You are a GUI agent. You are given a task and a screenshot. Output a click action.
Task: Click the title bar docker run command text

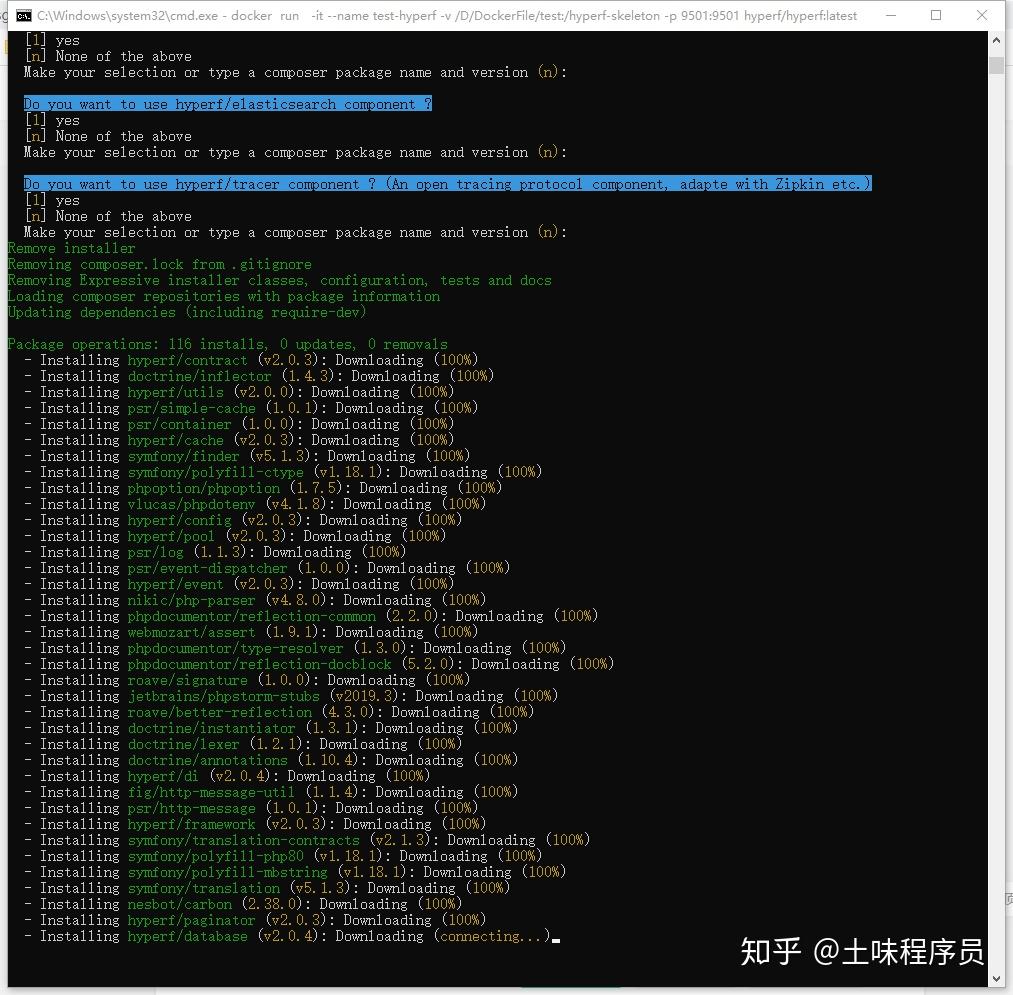click(450, 15)
